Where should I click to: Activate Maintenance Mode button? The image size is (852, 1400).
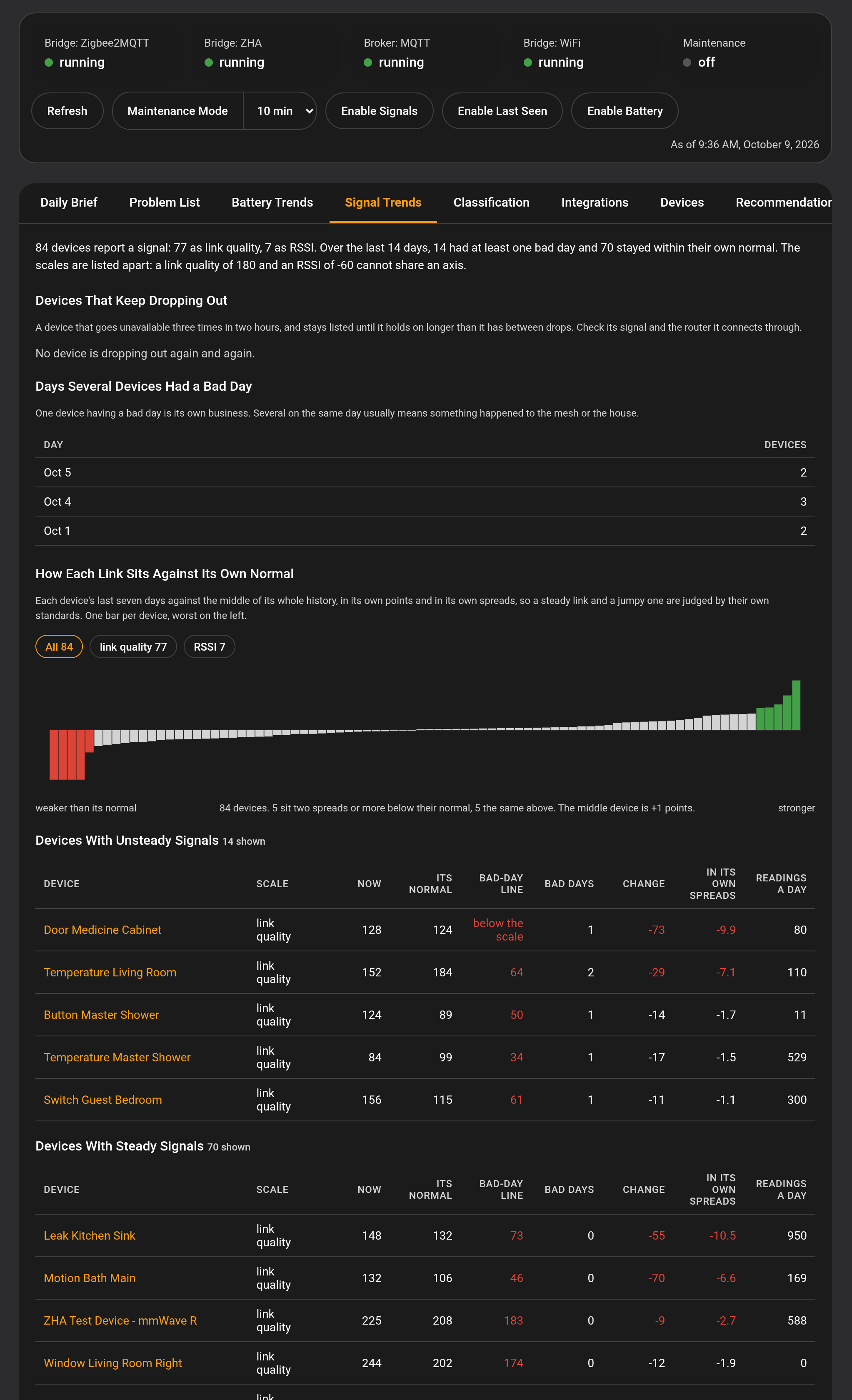[177, 111]
